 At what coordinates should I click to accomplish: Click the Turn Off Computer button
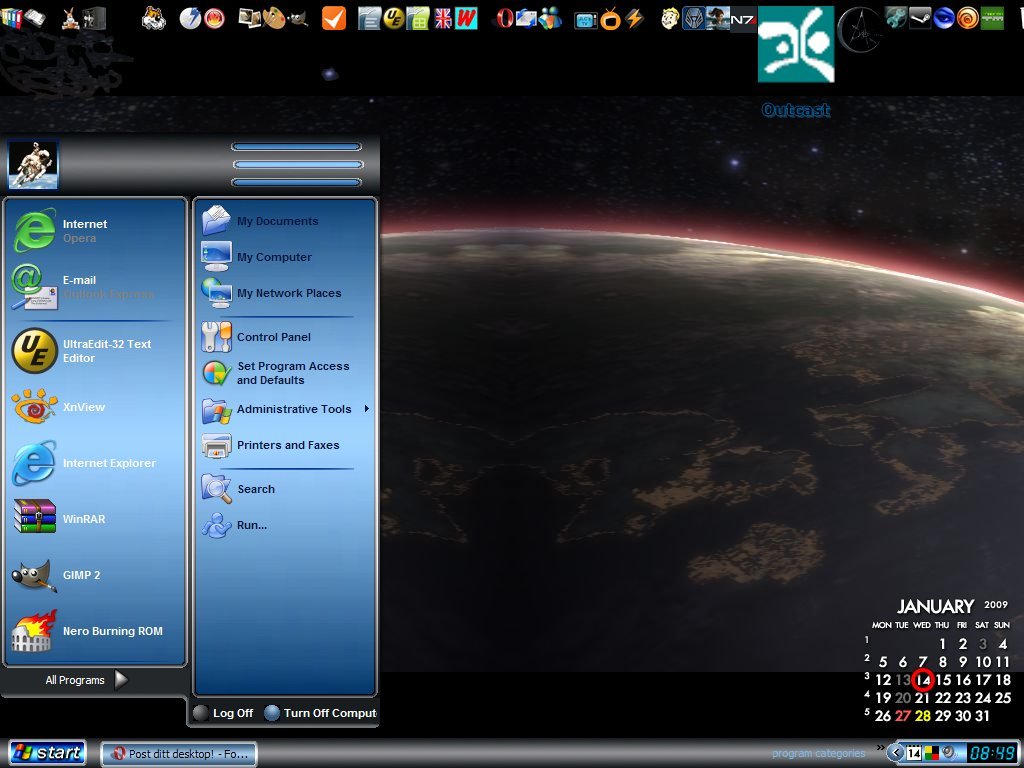point(321,713)
